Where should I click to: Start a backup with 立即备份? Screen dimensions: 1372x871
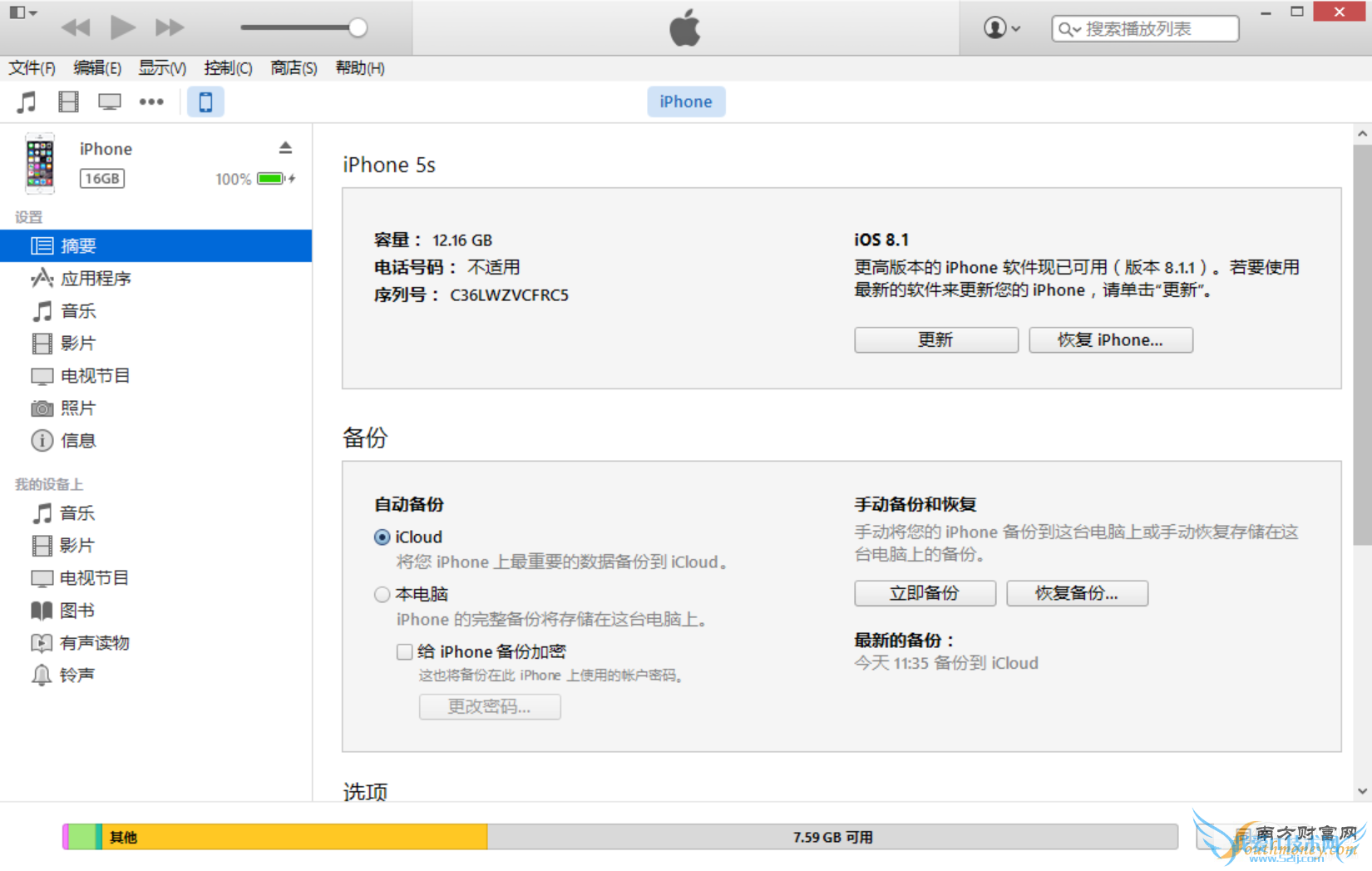tap(924, 593)
